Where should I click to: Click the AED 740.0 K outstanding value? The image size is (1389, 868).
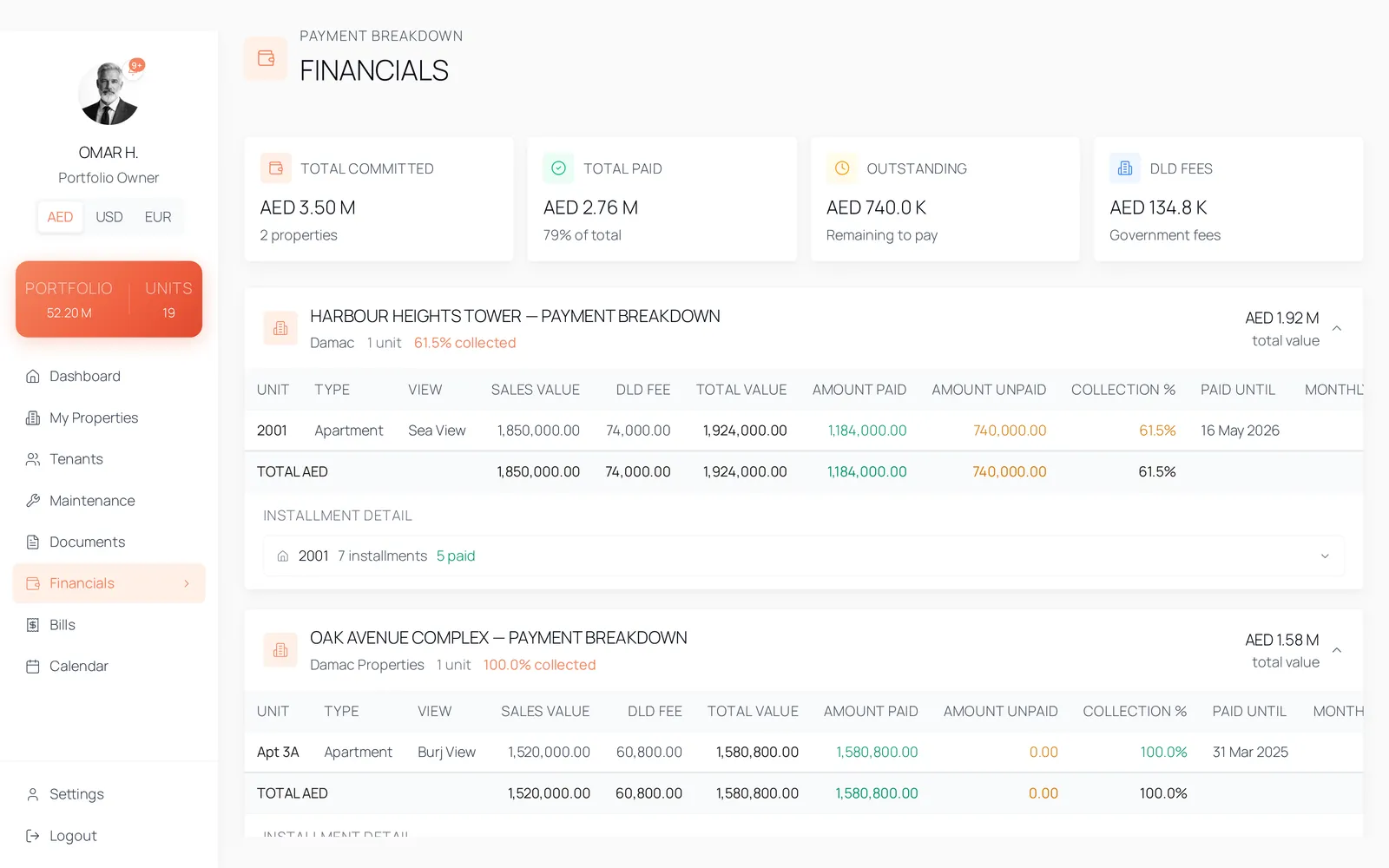pyautogui.click(x=876, y=207)
